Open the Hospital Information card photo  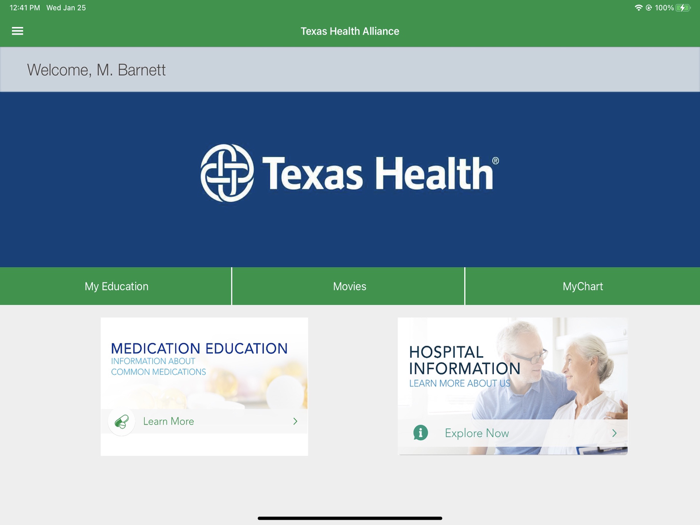point(512,386)
